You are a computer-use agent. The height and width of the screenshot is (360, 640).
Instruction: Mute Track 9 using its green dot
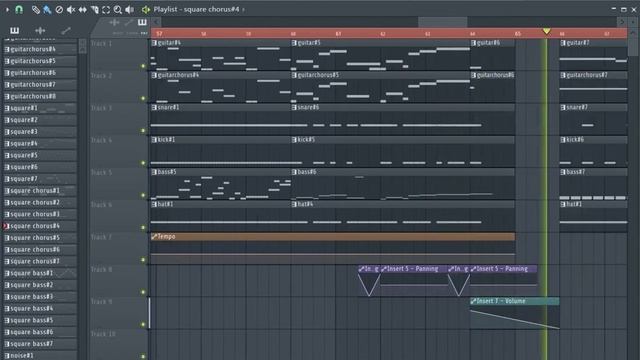(143, 324)
